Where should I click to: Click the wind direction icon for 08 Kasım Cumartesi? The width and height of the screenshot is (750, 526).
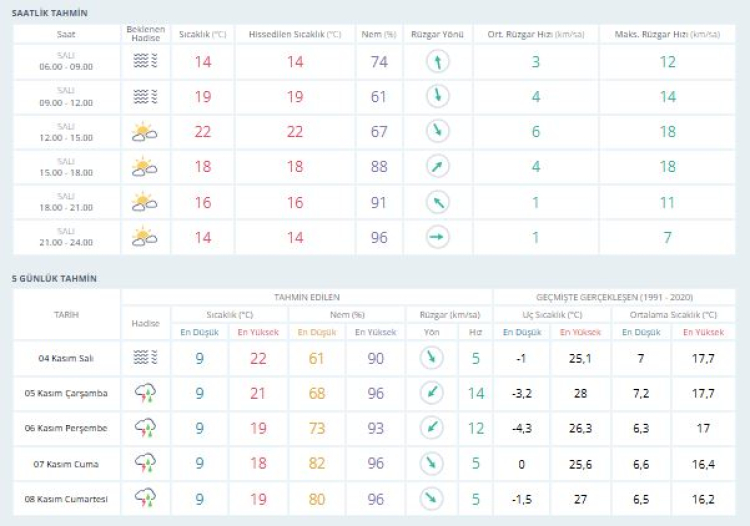(431, 497)
